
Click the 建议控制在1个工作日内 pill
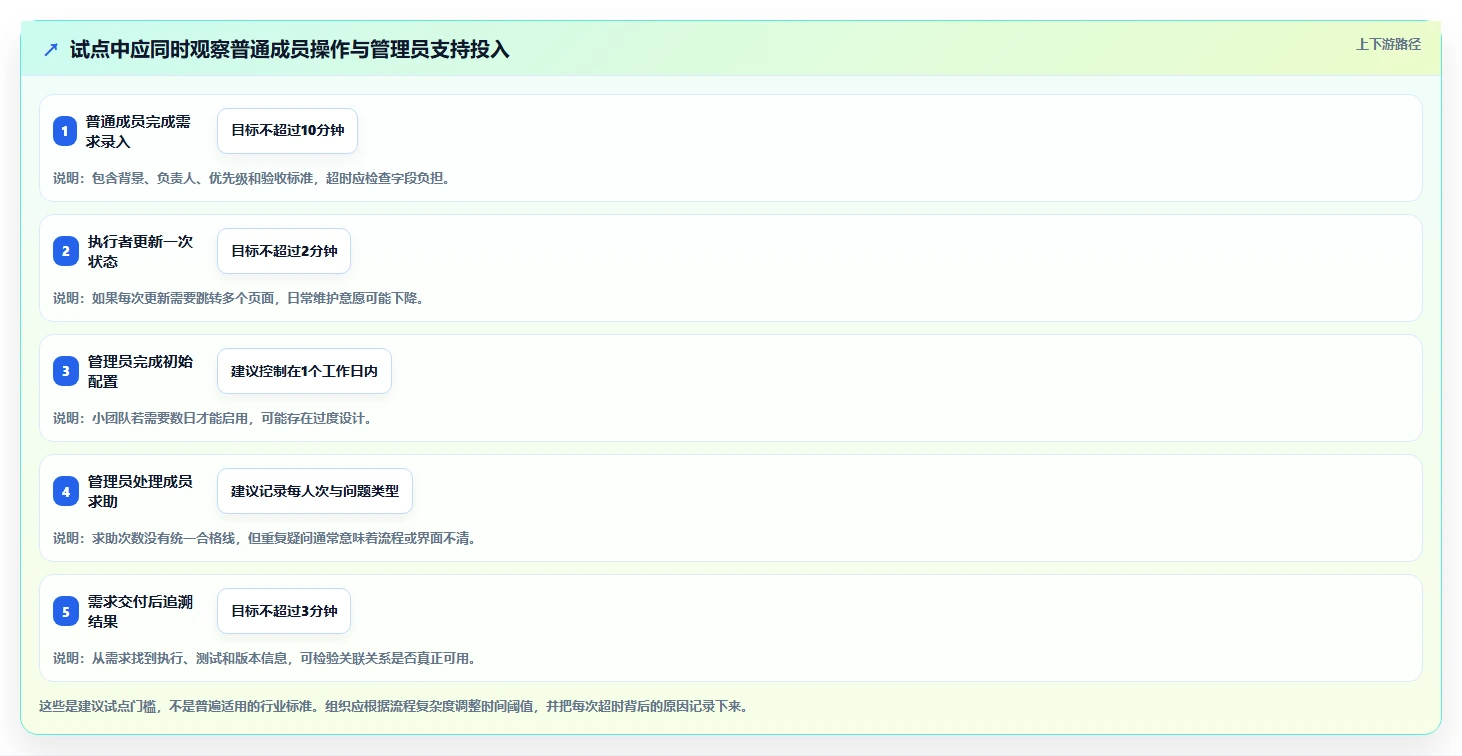[304, 371]
